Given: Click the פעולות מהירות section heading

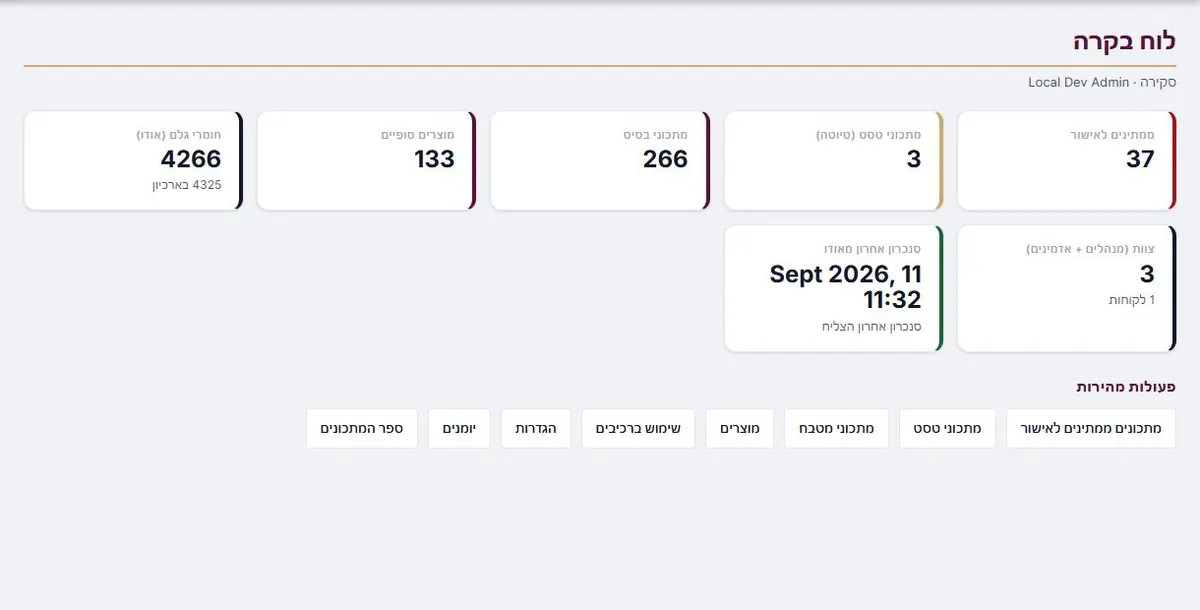Looking at the screenshot, I should click(1126, 386).
